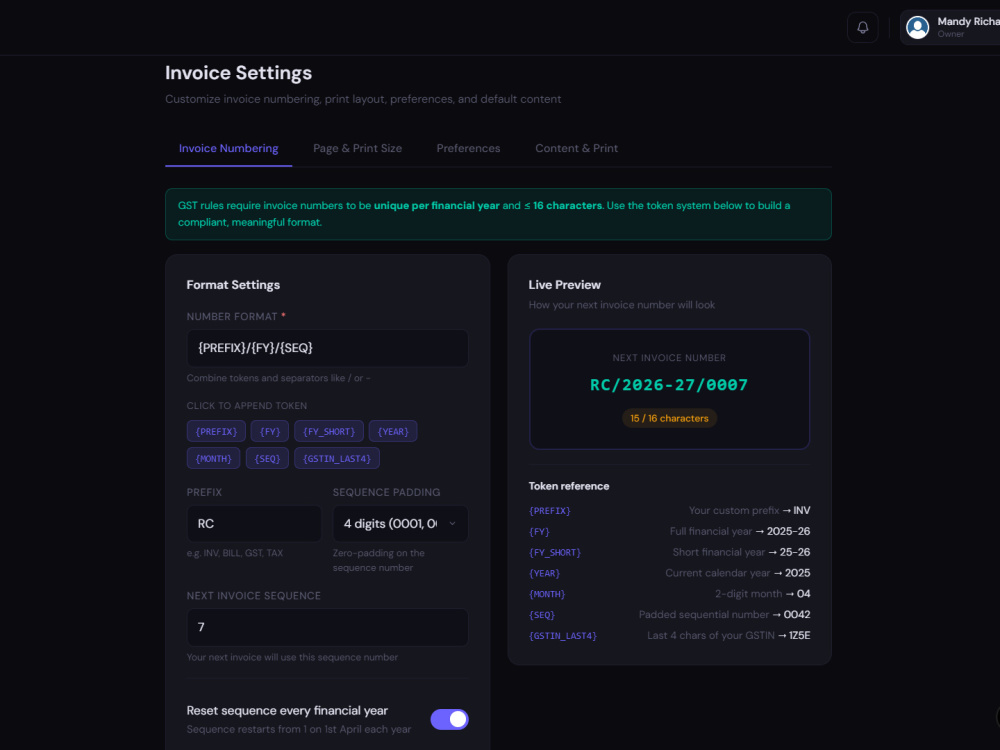Switch to Invoice Numbering tab
The image size is (1000, 750).
click(x=228, y=149)
